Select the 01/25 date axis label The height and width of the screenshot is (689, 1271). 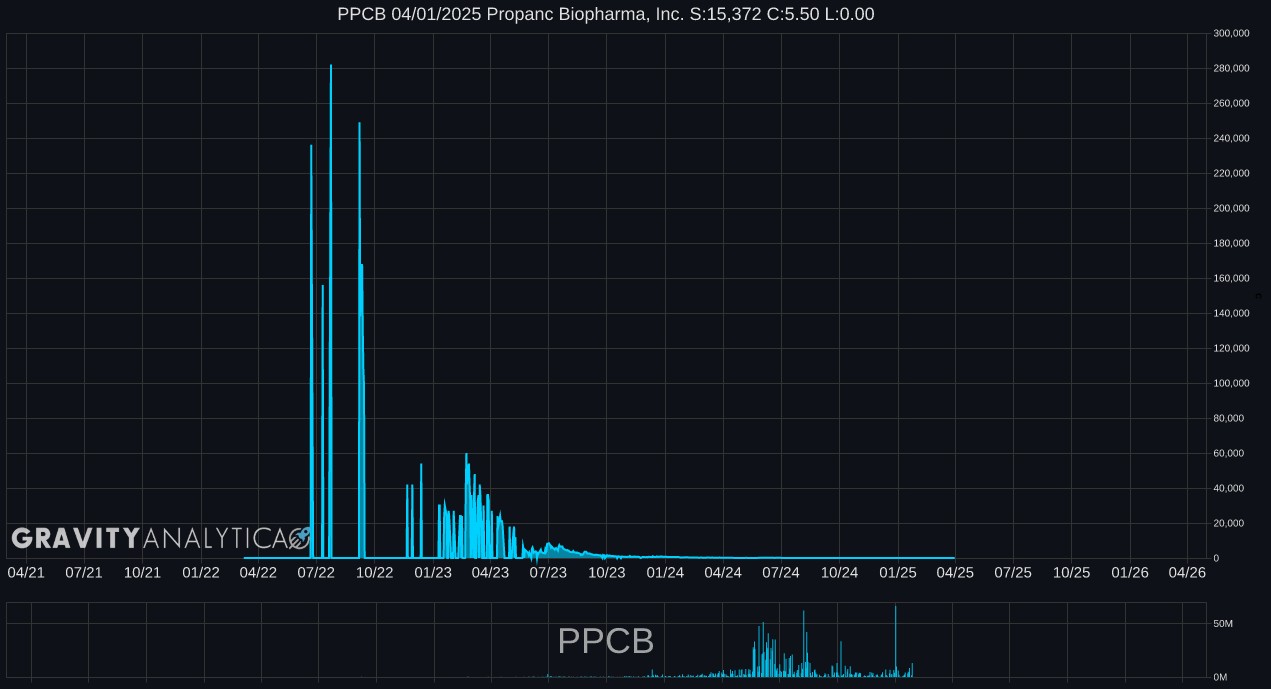[x=898, y=572]
